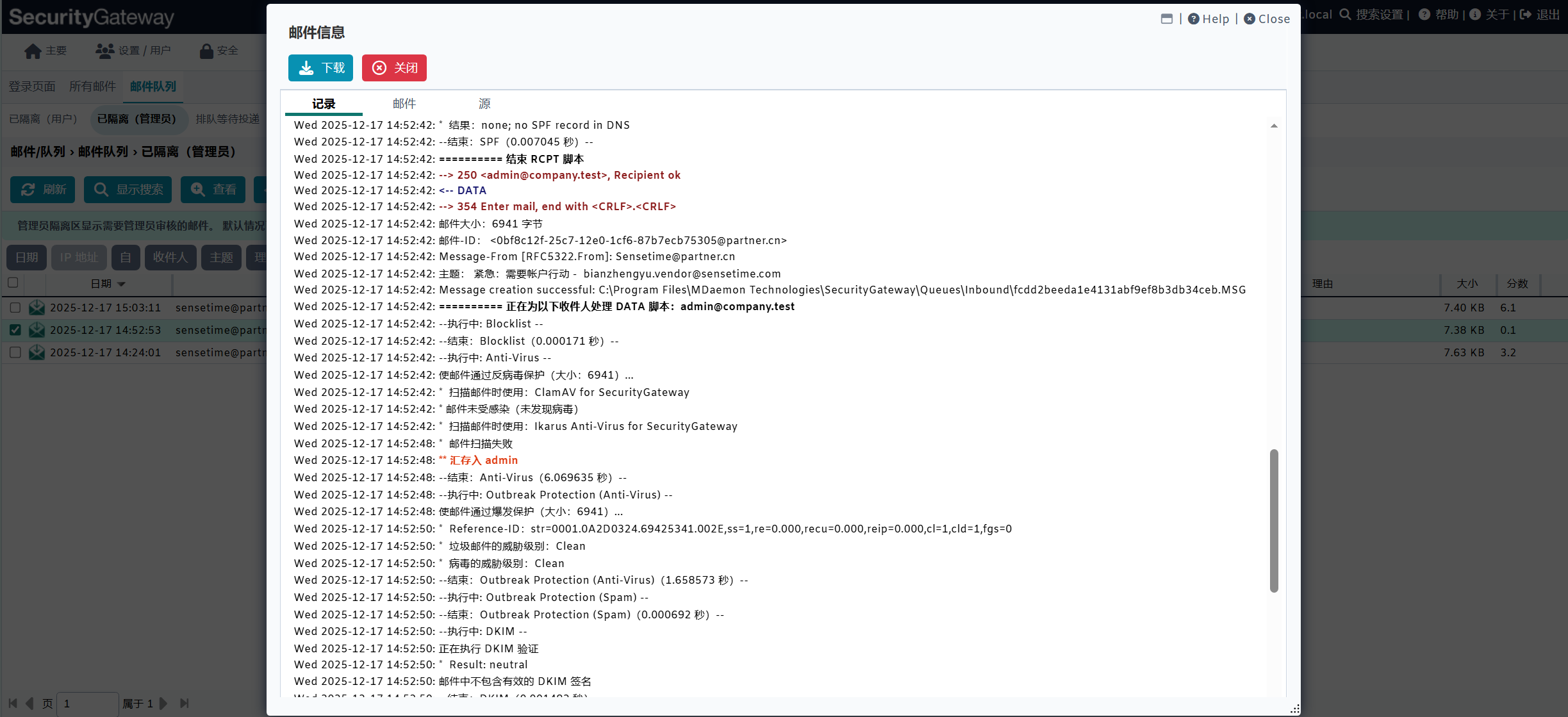Screen dimensions: 1568x717
Task: Click the red 关闭 button
Action: [x=394, y=68]
